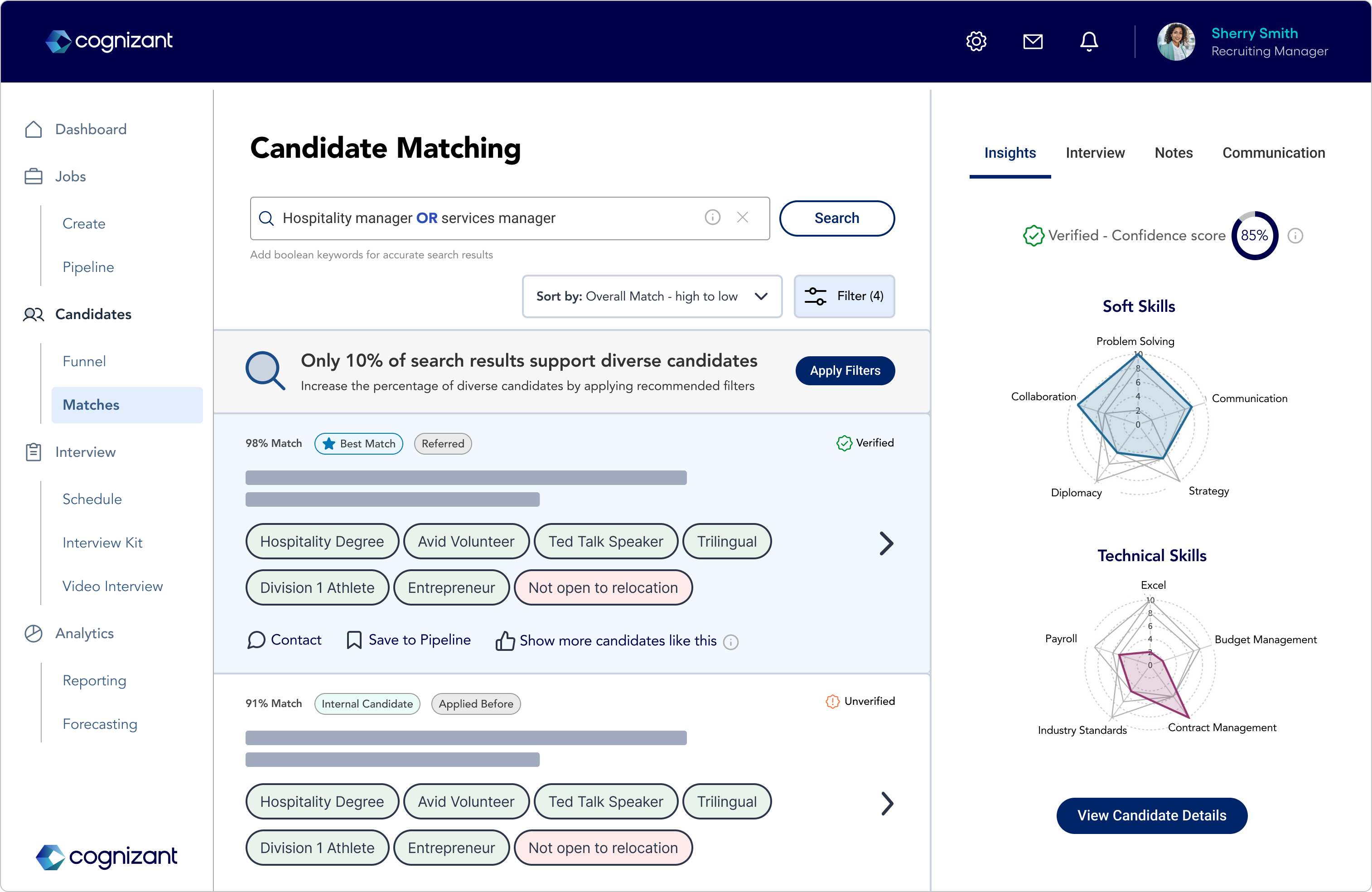Click the Cognizant logo at sidebar bottom
Viewport: 1372px width, 892px height.
click(x=106, y=858)
